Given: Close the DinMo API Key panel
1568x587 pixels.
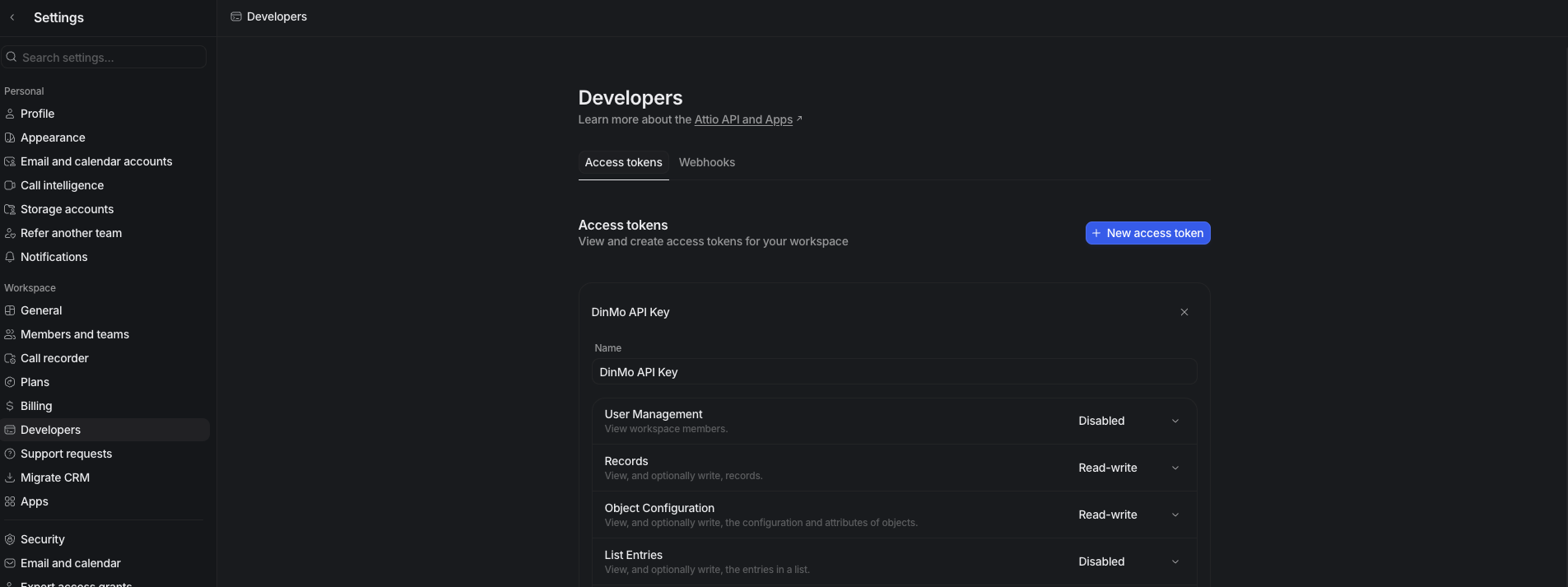Looking at the screenshot, I should click(x=1184, y=312).
